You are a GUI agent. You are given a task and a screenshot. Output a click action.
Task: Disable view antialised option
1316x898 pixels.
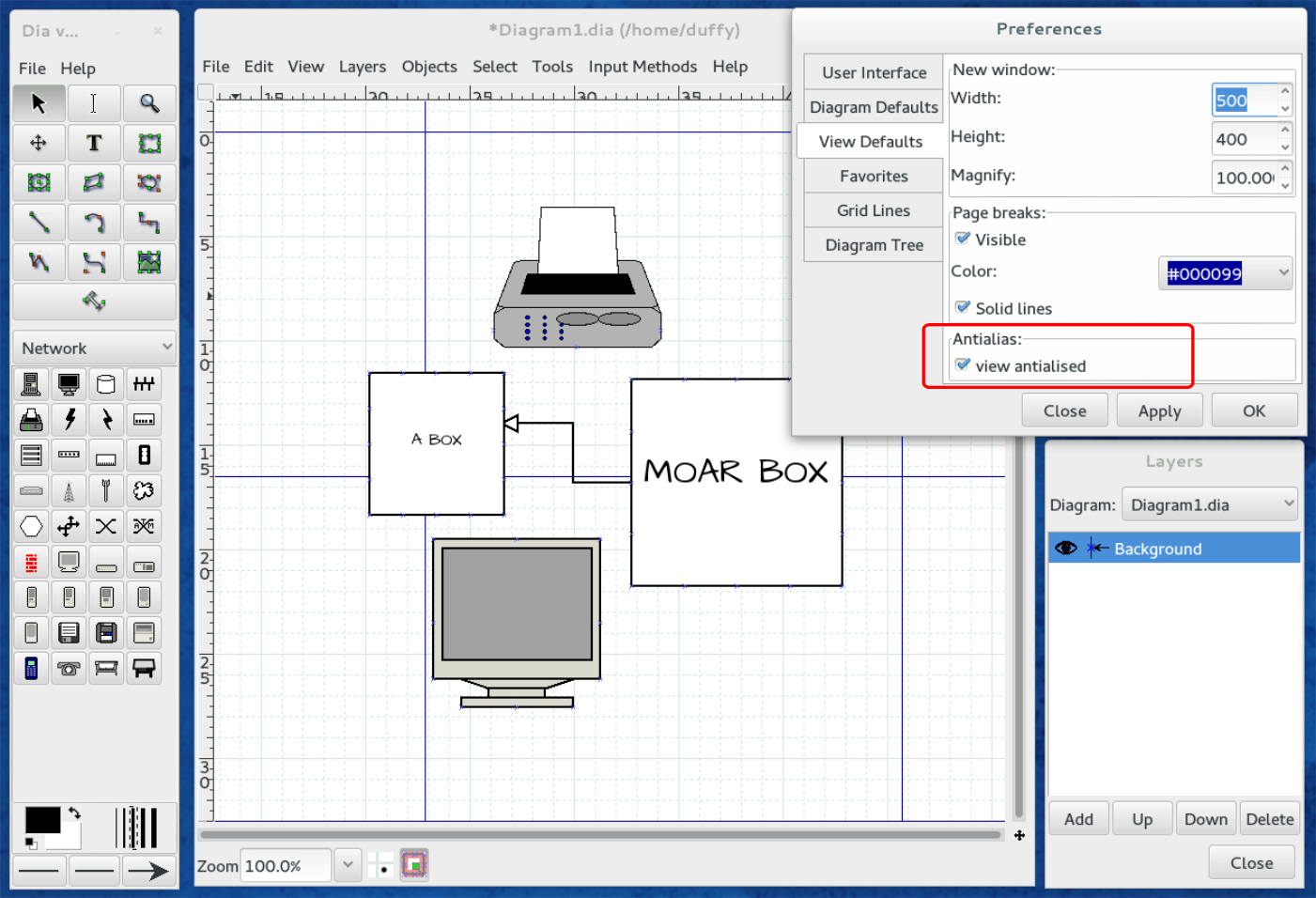963,365
